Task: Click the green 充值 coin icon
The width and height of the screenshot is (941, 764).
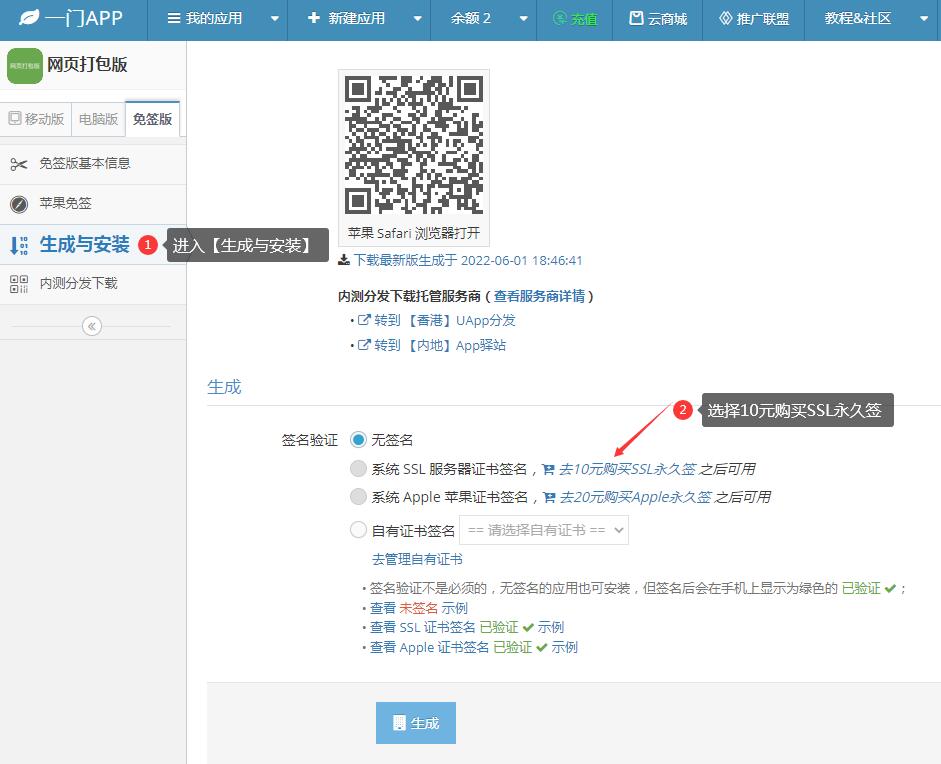Action: pyautogui.click(x=559, y=19)
